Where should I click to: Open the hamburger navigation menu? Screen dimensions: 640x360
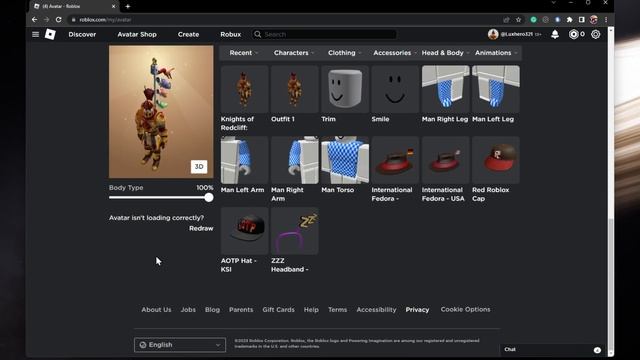36,34
